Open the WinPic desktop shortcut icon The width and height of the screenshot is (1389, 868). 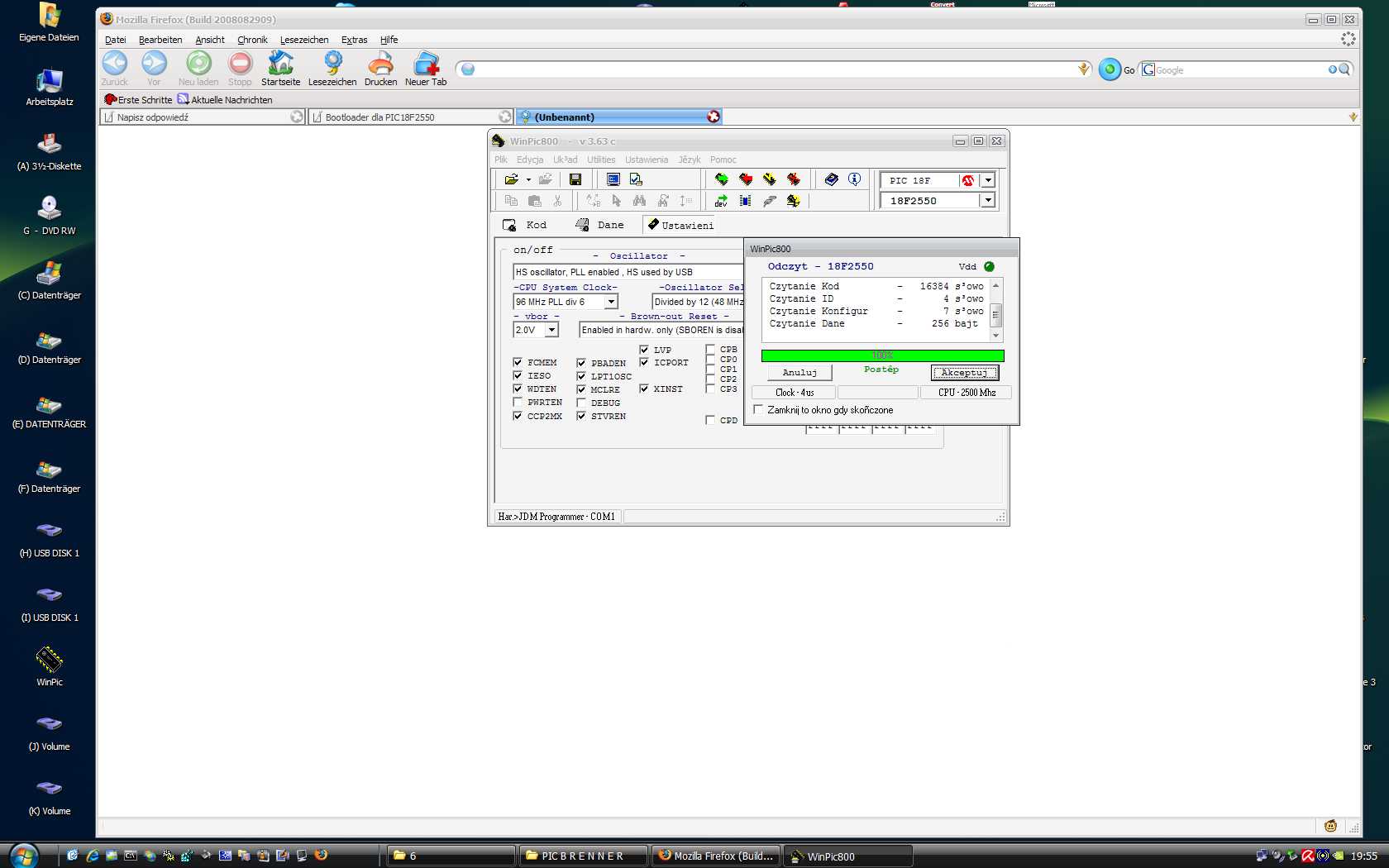(50, 660)
